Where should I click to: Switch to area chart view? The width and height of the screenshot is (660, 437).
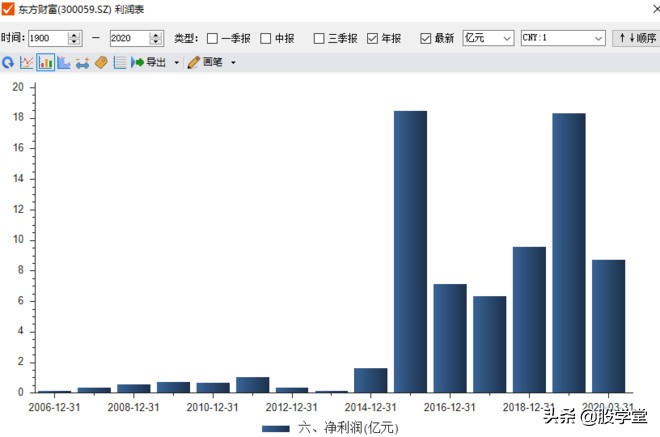pyautogui.click(x=64, y=63)
